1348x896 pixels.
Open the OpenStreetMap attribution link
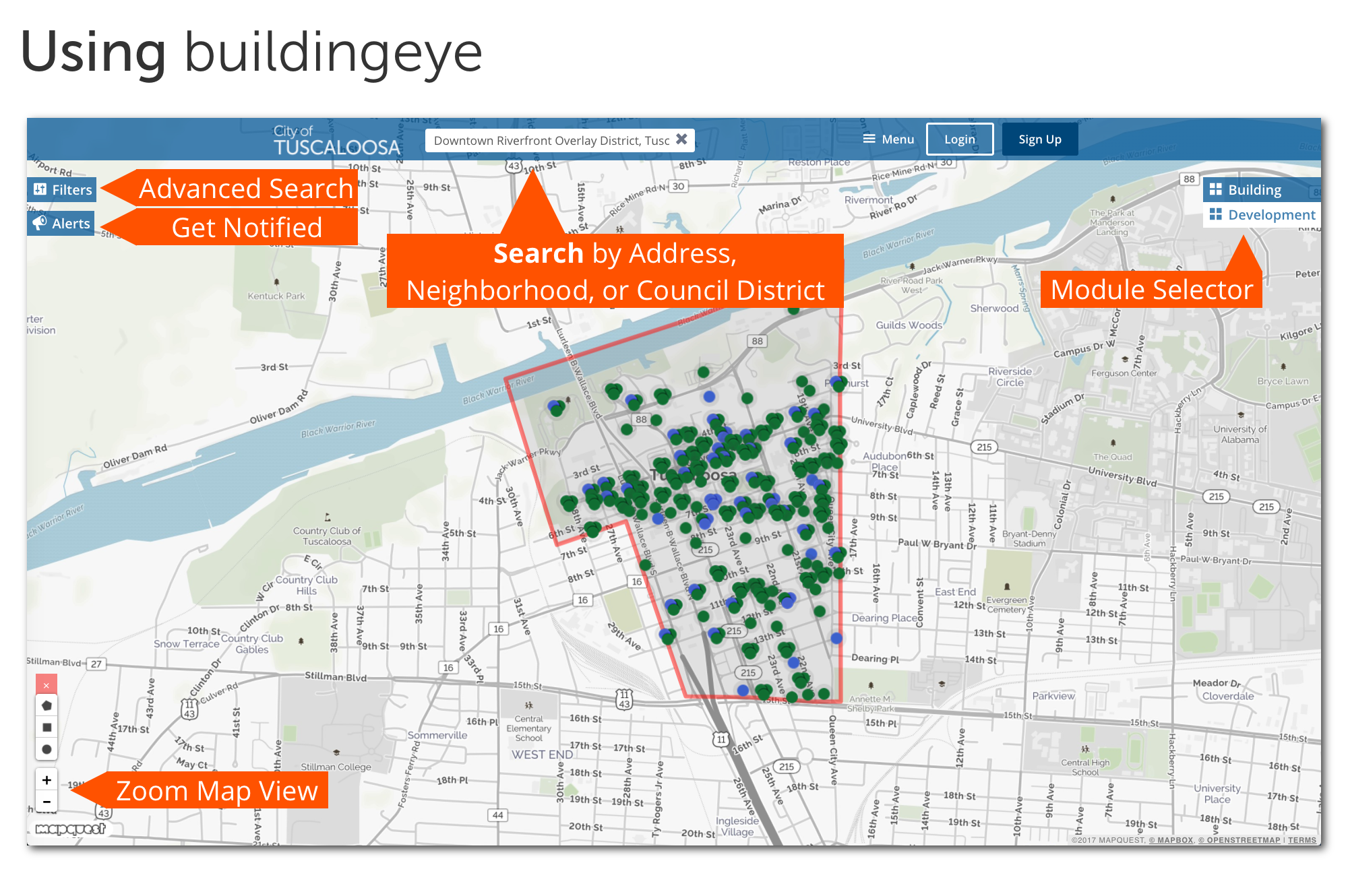pyautogui.click(x=1239, y=840)
